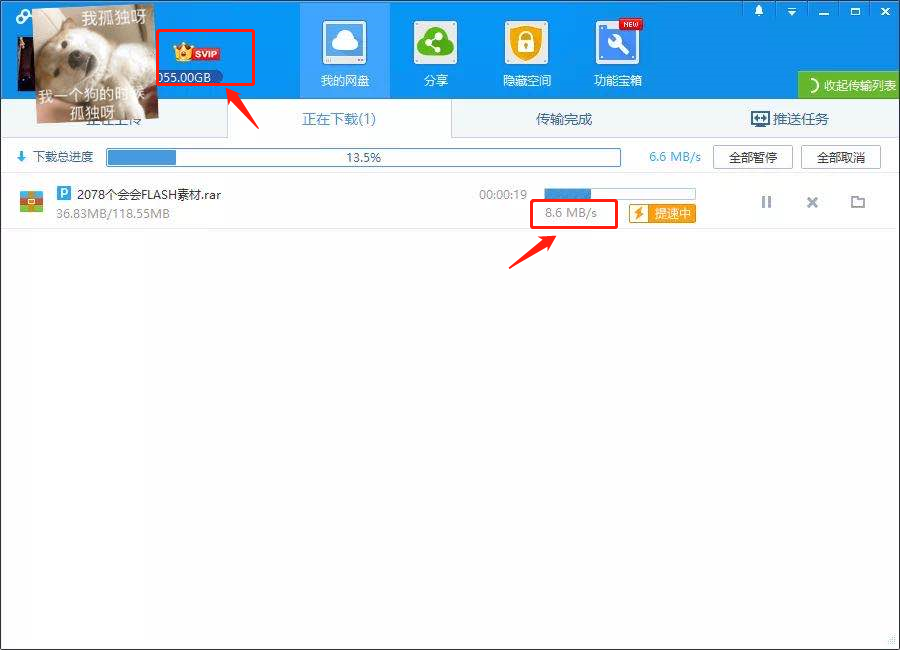Click the overall download progress bar 13.5%

click(363, 157)
